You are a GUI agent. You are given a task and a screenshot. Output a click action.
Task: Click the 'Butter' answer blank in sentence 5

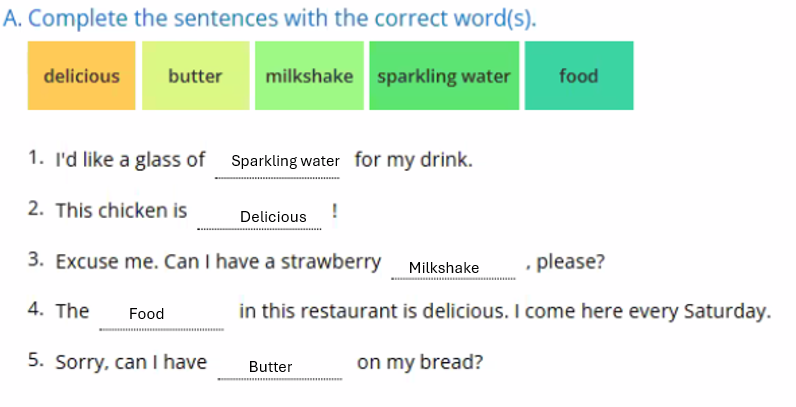point(271,367)
